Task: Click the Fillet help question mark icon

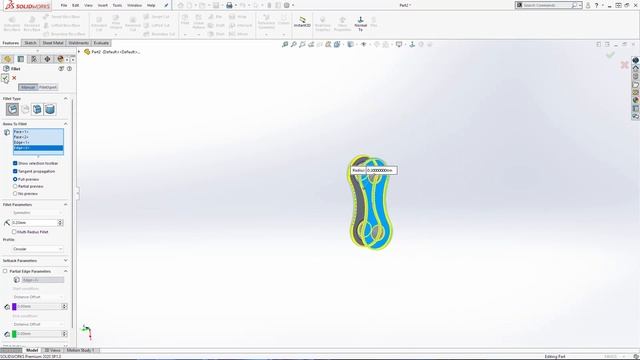Action: 69,69
